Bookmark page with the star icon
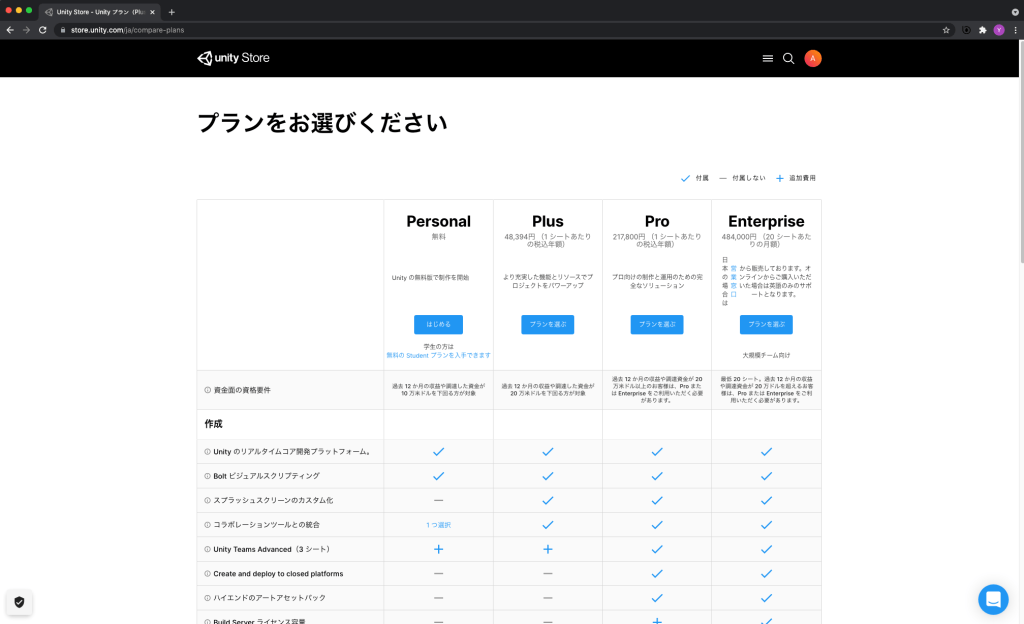The height and width of the screenshot is (624, 1024). pyautogui.click(x=946, y=30)
